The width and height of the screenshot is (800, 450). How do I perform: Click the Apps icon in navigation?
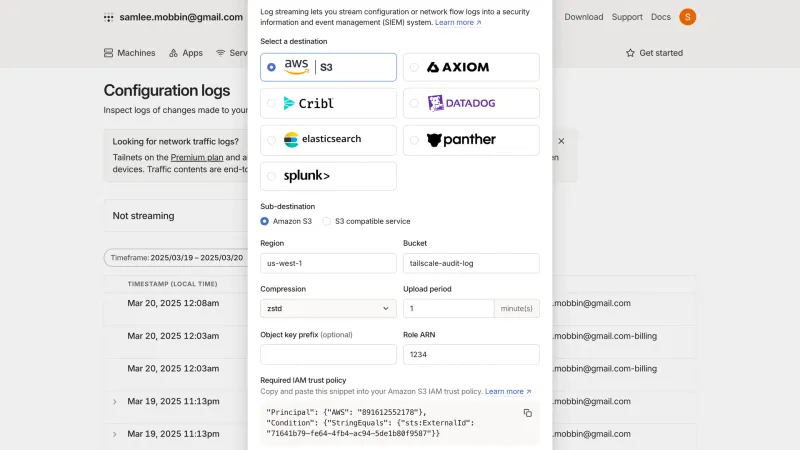coord(173,53)
